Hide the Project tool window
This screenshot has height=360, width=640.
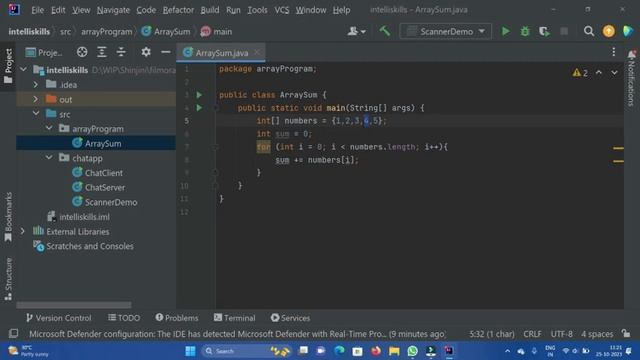(x=165, y=52)
